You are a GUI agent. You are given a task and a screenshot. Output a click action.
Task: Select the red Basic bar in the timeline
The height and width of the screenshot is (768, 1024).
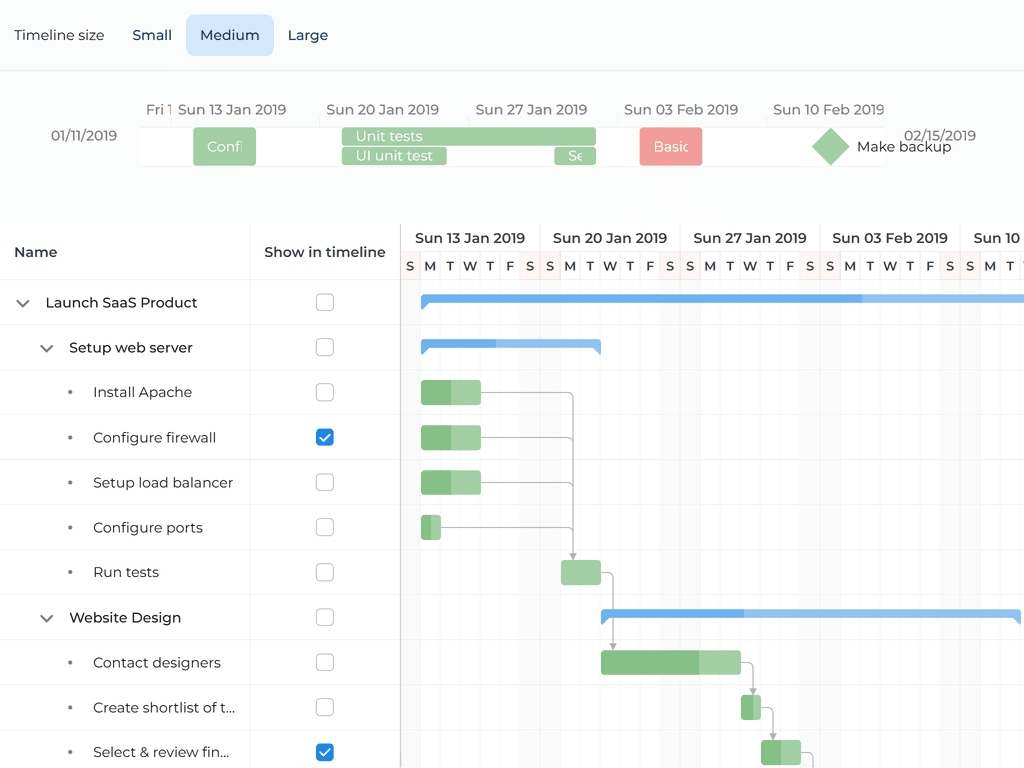click(670, 146)
